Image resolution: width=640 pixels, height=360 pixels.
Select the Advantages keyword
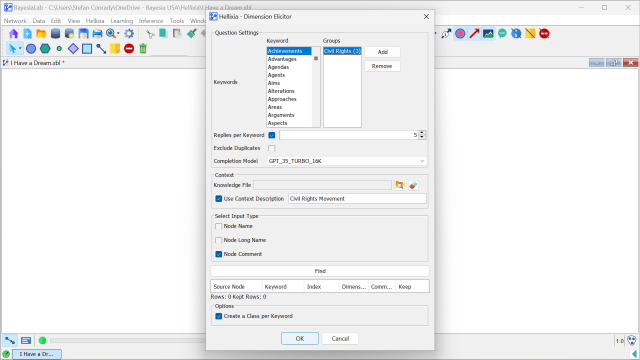click(x=282, y=59)
